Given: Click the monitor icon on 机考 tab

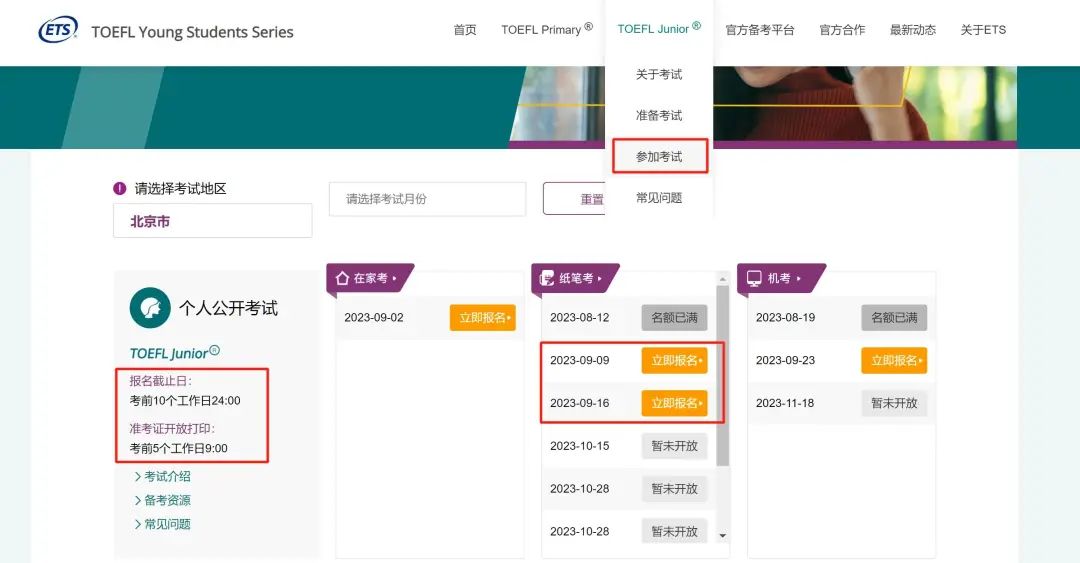Looking at the screenshot, I should click(754, 278).
